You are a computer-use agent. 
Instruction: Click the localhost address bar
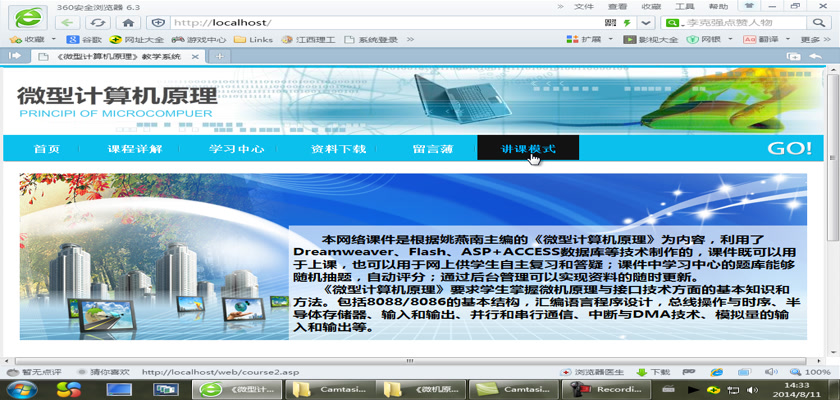386,22
